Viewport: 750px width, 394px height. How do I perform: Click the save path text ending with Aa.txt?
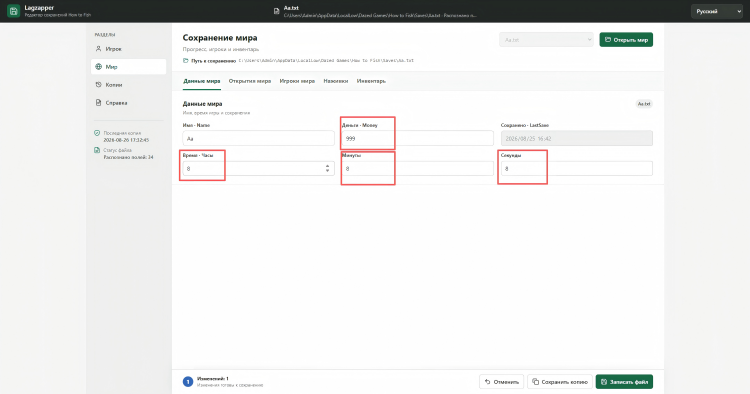[326, 61]
